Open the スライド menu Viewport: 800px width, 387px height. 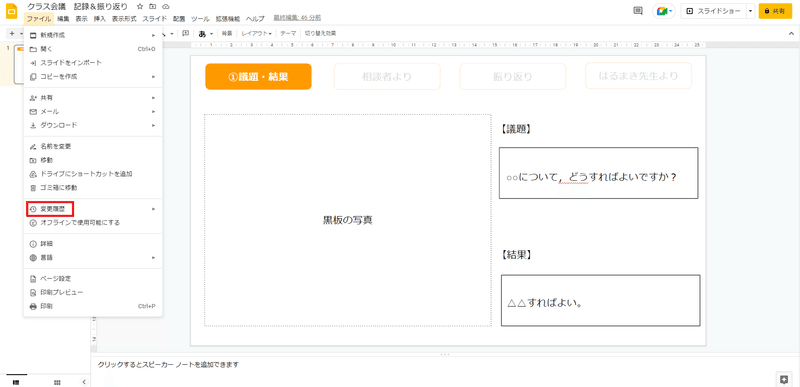click(x=155, y=19)
